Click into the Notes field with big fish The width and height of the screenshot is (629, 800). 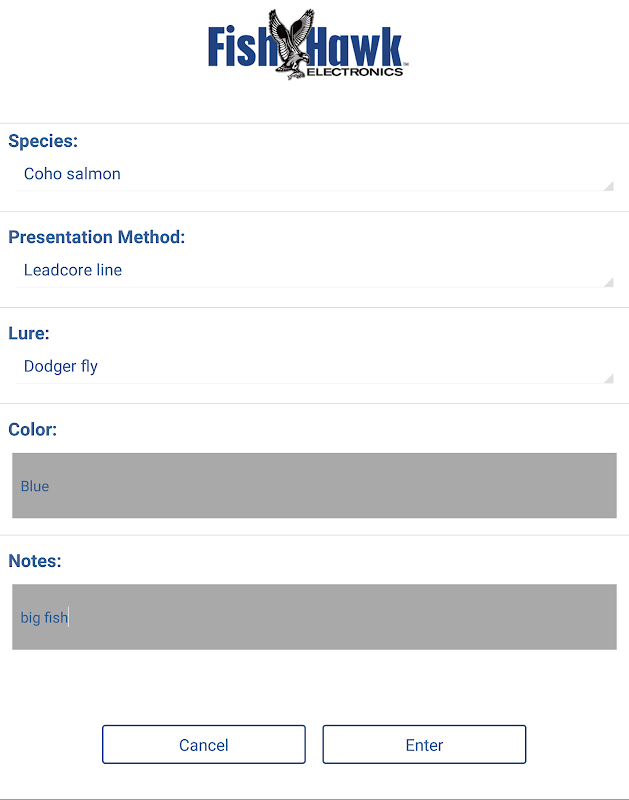pyautogui.click(x=314, y=617)
